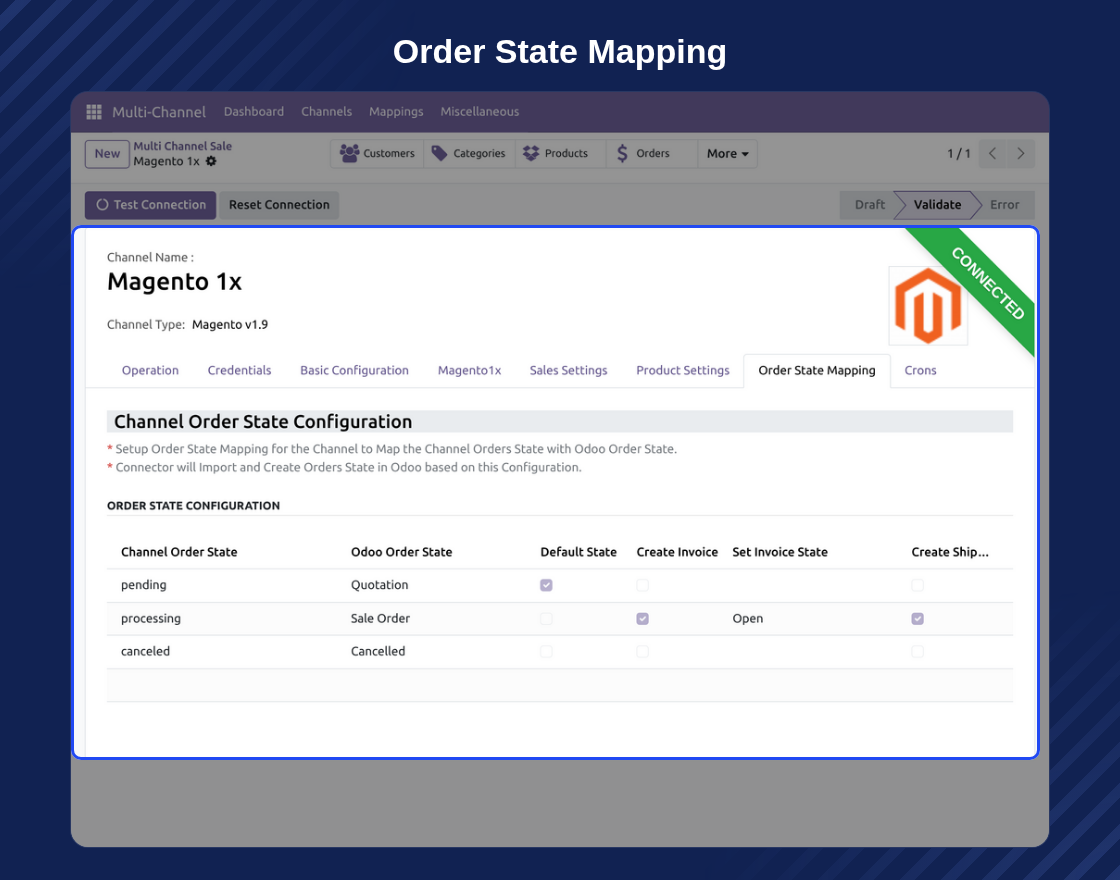Click the Products box icon

point(531,154)
